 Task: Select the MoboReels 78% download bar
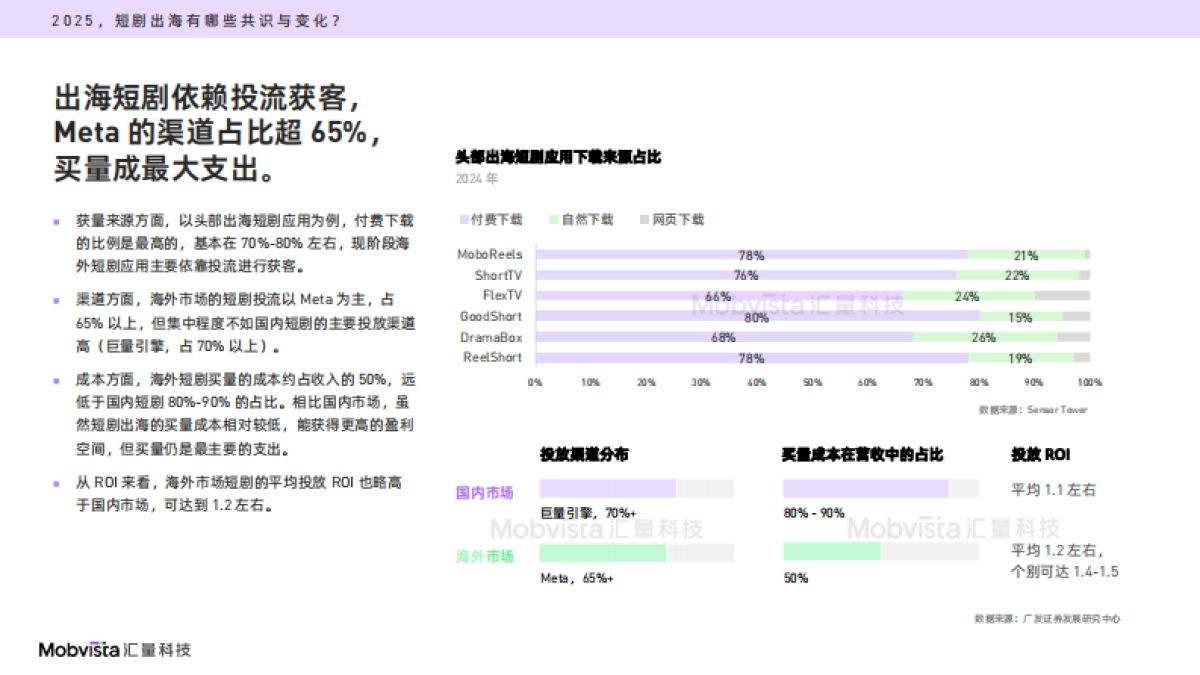pyautogui.click(x=750, y=254)
